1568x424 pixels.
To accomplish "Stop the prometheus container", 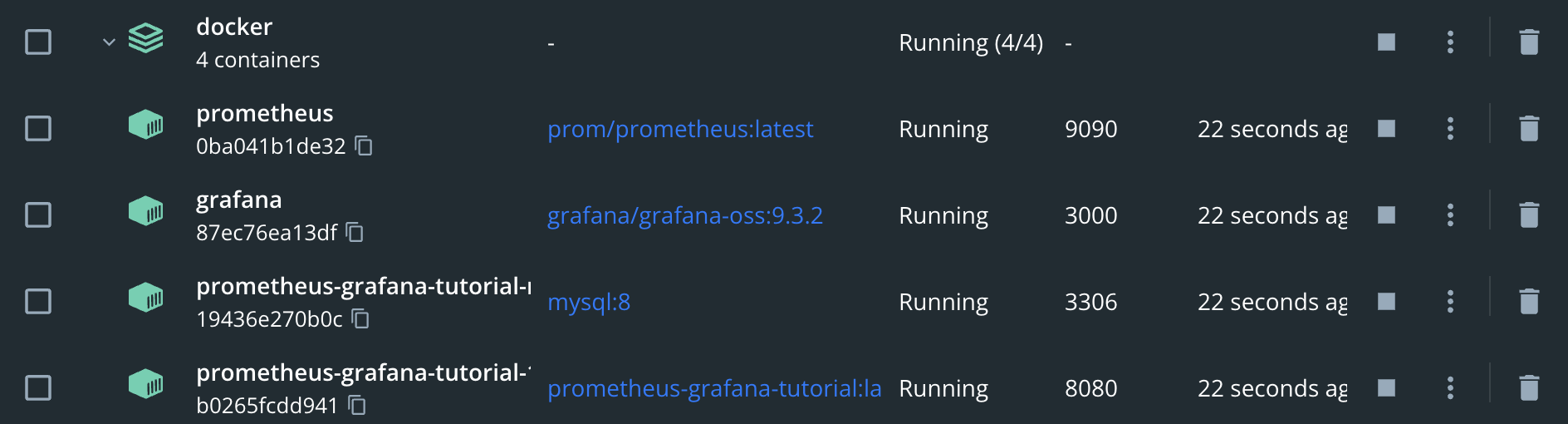I will pos(1386,129).
